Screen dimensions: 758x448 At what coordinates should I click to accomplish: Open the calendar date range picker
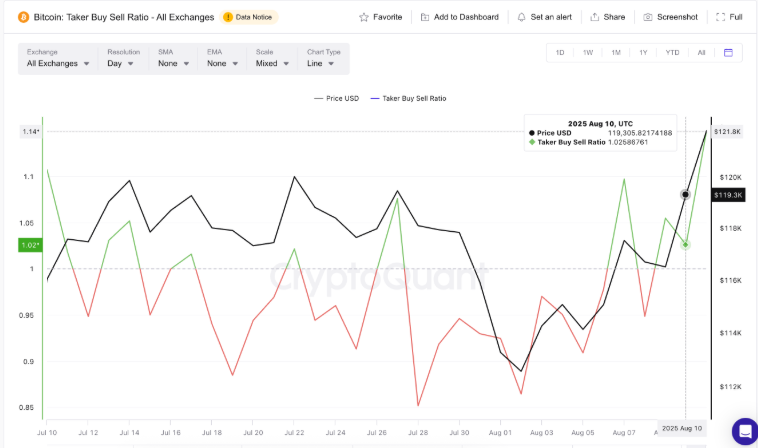(x=728, y=52)
